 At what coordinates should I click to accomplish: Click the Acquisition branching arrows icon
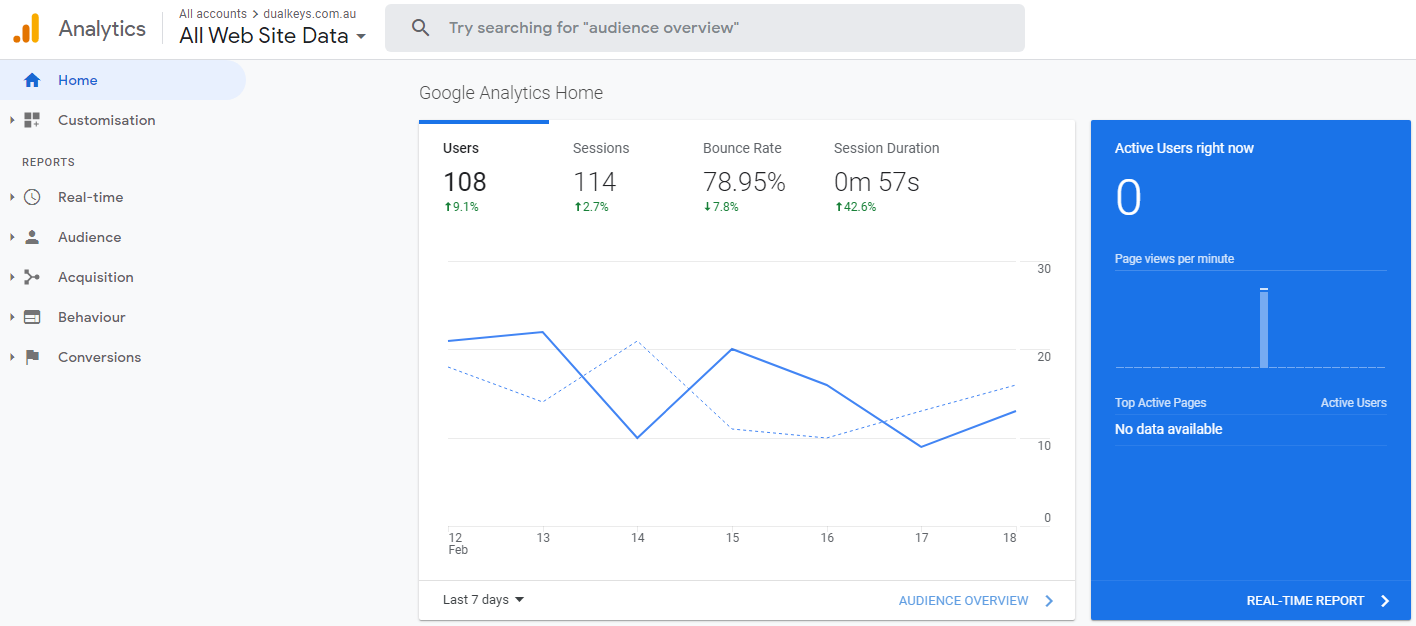click(x=32, y=277)
